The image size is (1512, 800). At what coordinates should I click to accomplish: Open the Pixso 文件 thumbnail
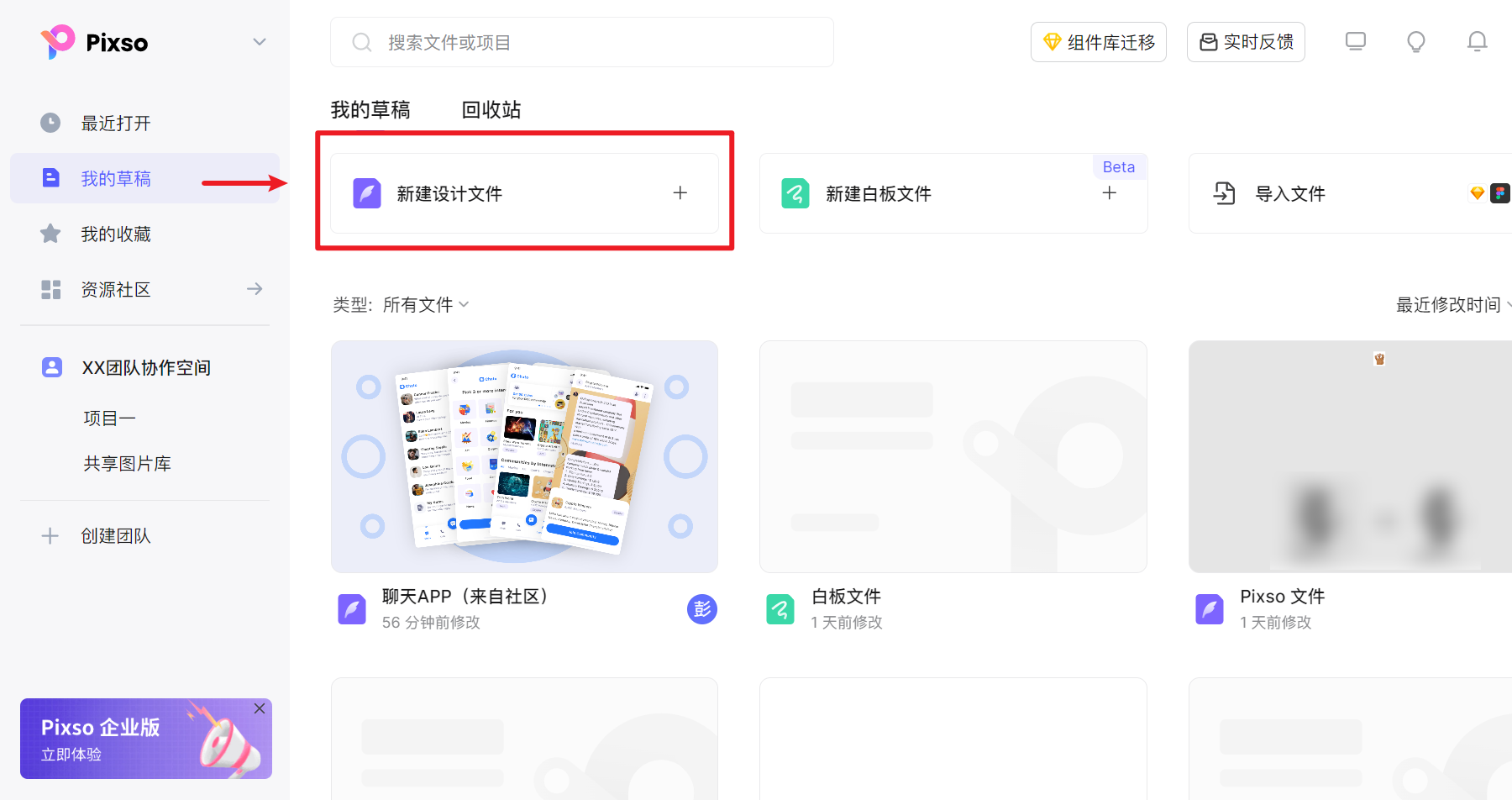click(1351, 456)
